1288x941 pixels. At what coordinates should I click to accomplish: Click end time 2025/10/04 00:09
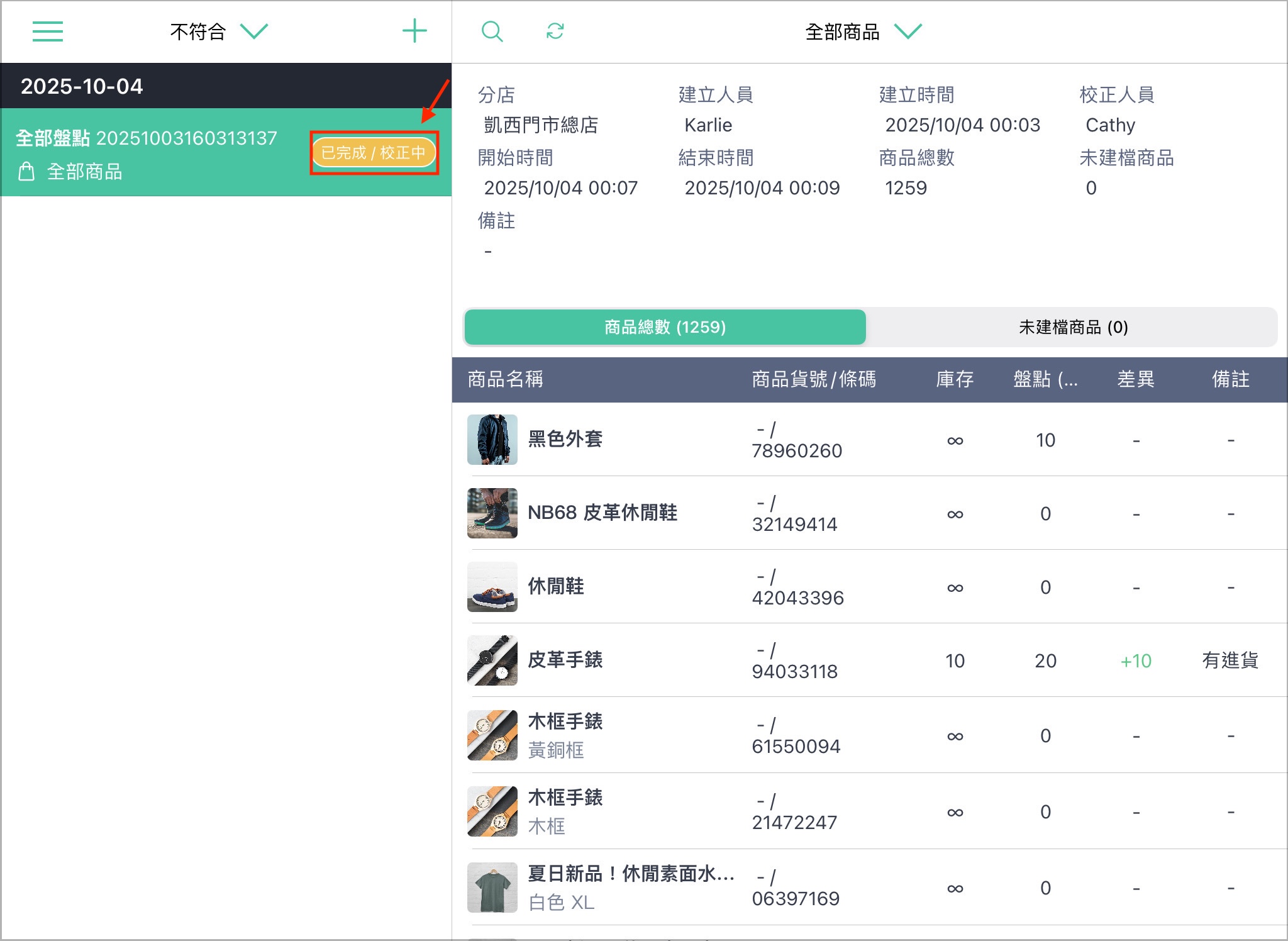(762, 188)
